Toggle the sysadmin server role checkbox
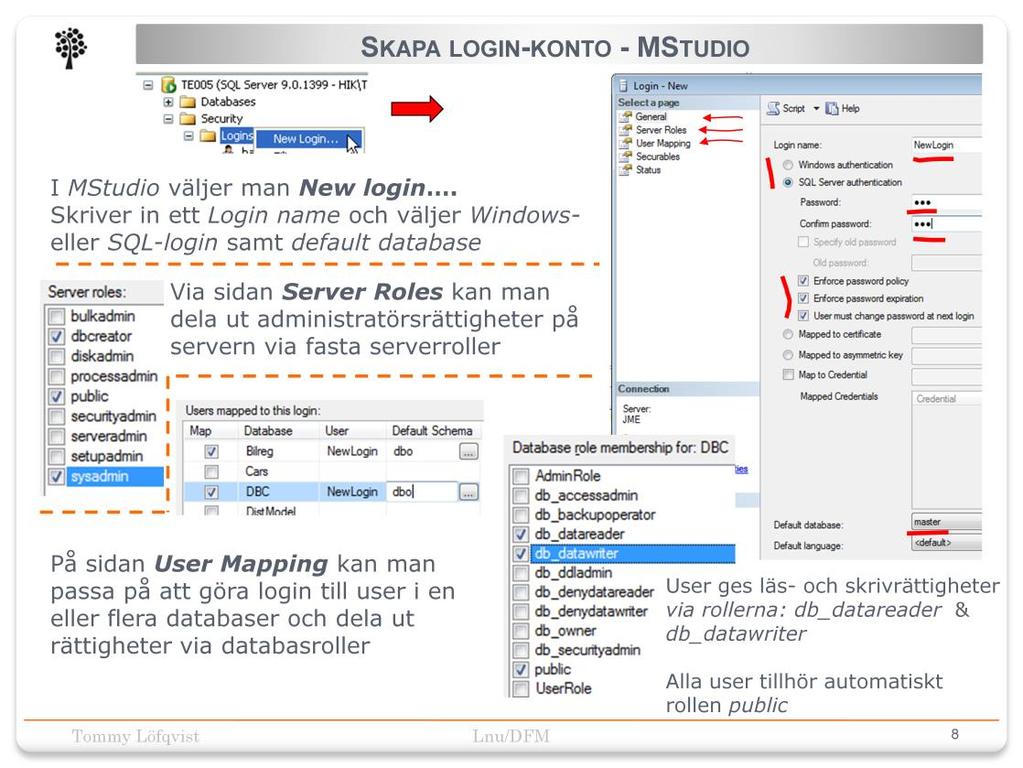Screen dimensions: 1023x768 point(57,477)
